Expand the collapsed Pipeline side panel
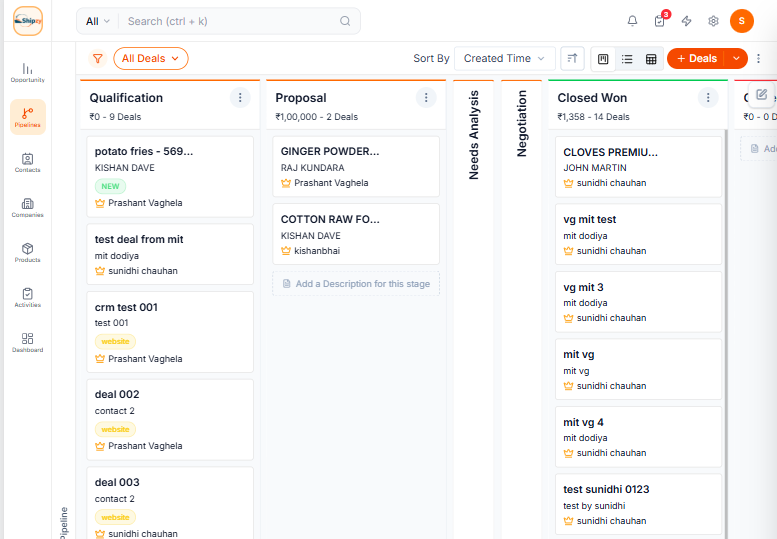Image resolution: width=777 pixels, height=539 pixels. pyautogui.click(x=64, y=523)
